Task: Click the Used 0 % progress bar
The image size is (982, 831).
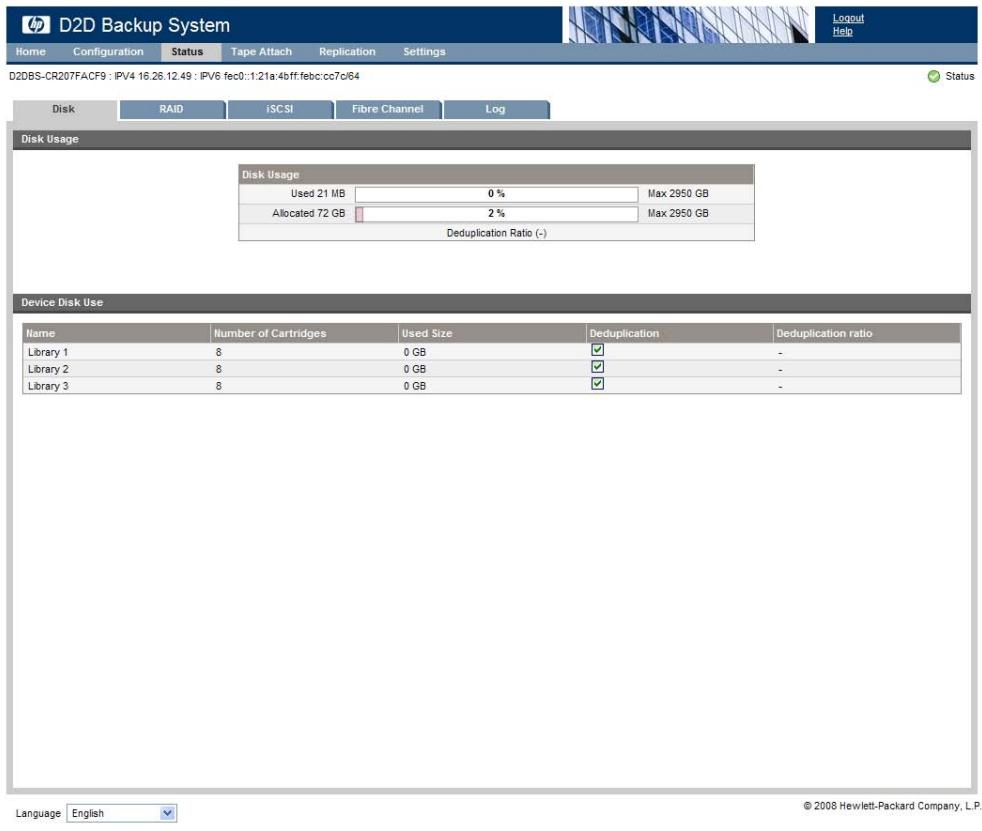Action: (x=496, y=194)
